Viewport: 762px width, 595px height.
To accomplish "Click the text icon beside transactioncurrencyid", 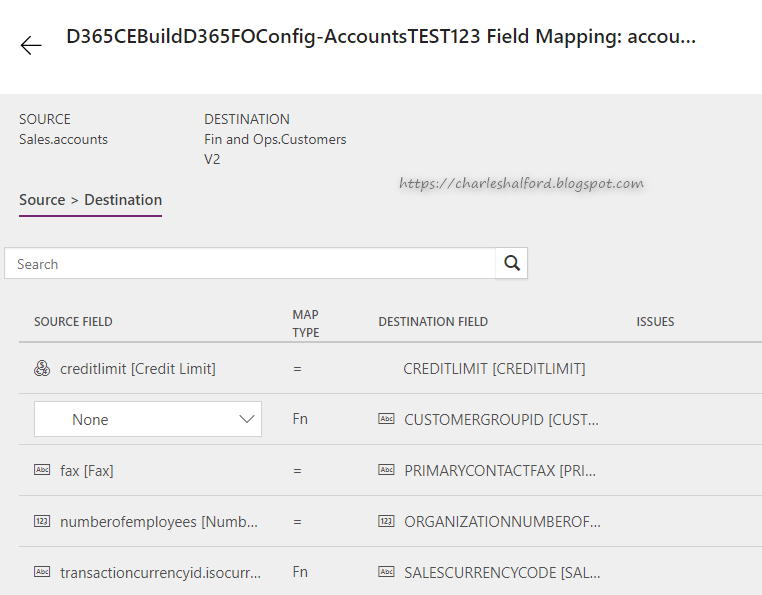I will point(42,572).
